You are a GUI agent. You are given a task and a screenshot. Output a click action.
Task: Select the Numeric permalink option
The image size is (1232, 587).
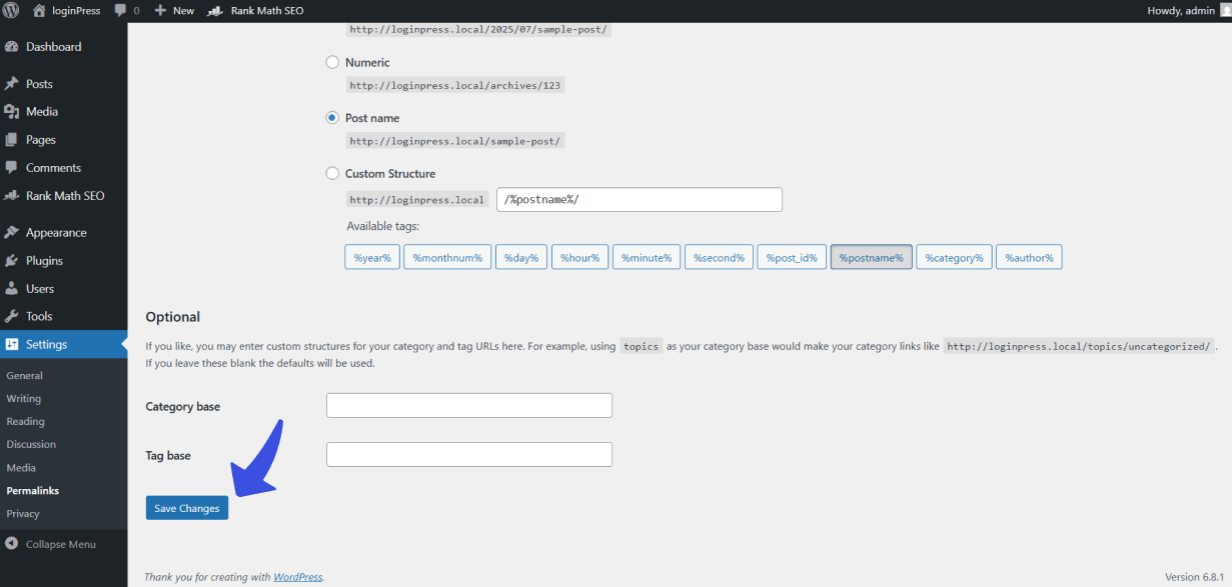[333, 62]
